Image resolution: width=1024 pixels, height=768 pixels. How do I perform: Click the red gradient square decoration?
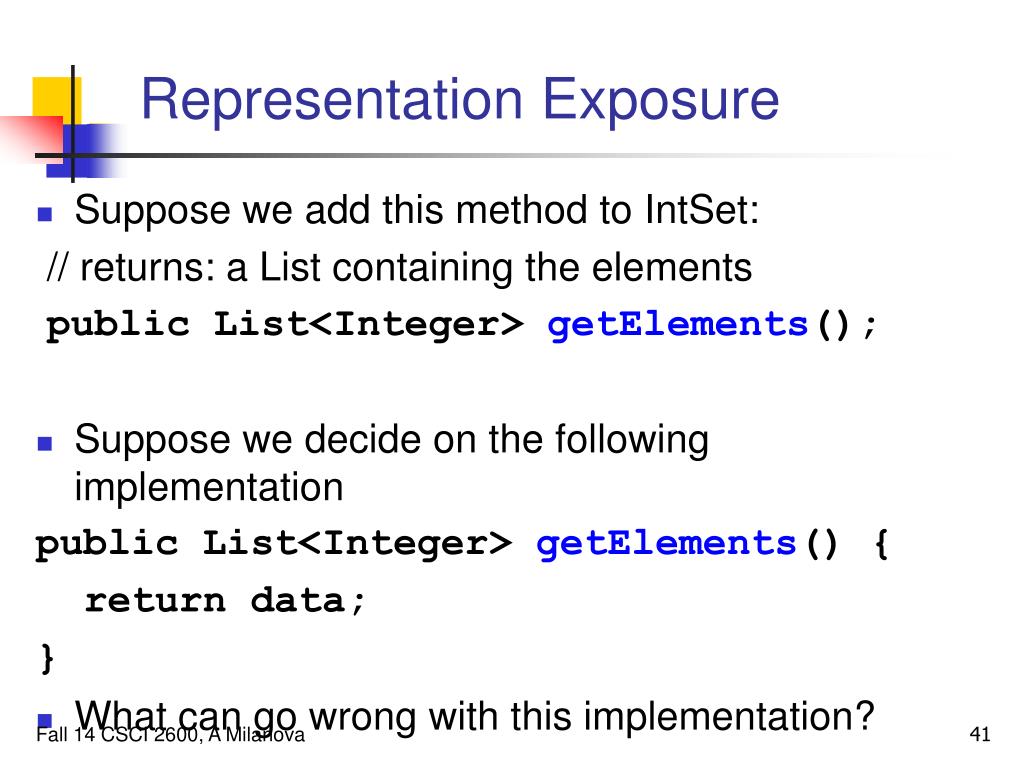tap(33, 137)
